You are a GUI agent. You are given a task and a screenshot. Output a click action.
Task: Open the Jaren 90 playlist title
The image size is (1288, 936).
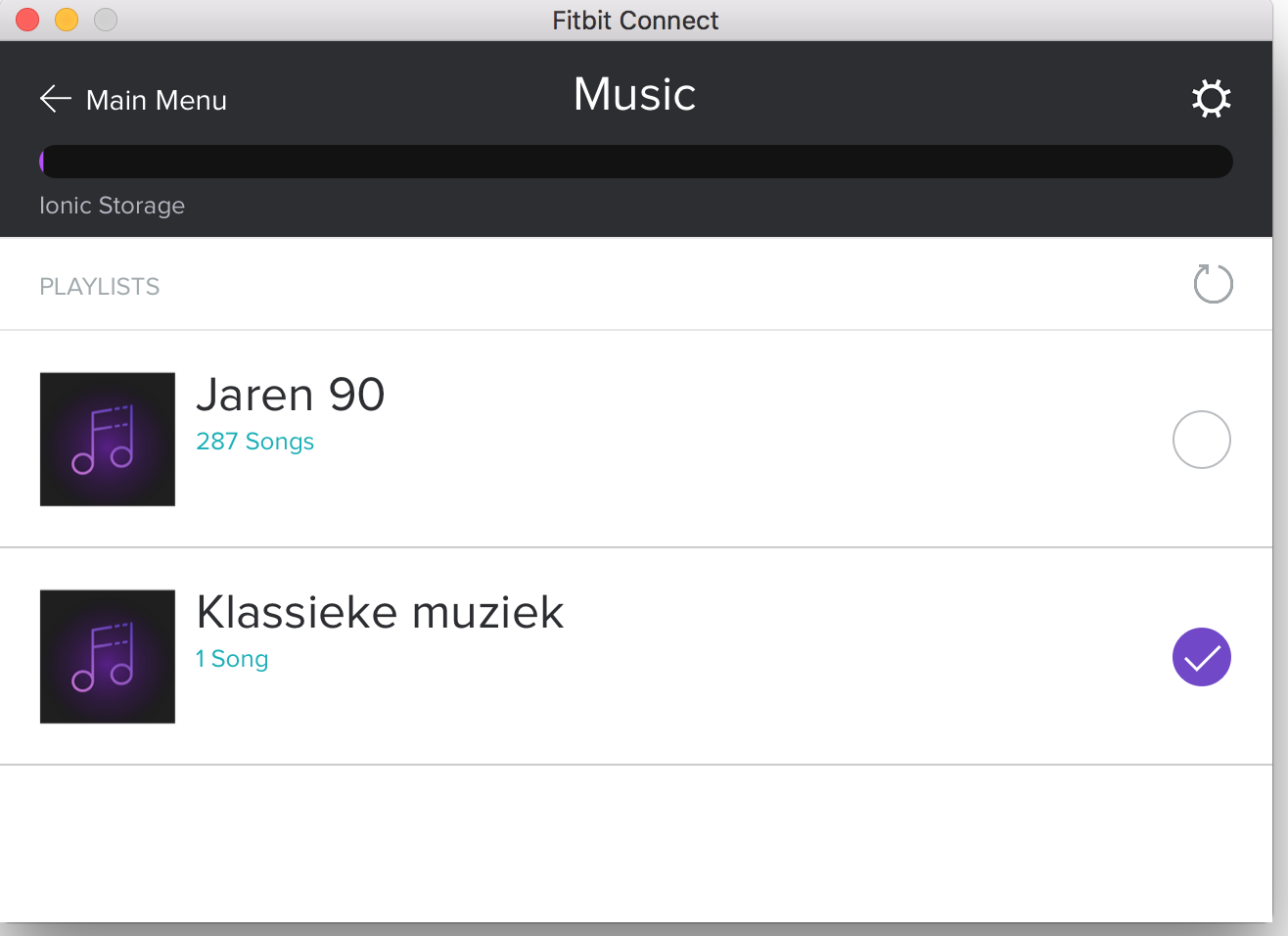[291, 396]
